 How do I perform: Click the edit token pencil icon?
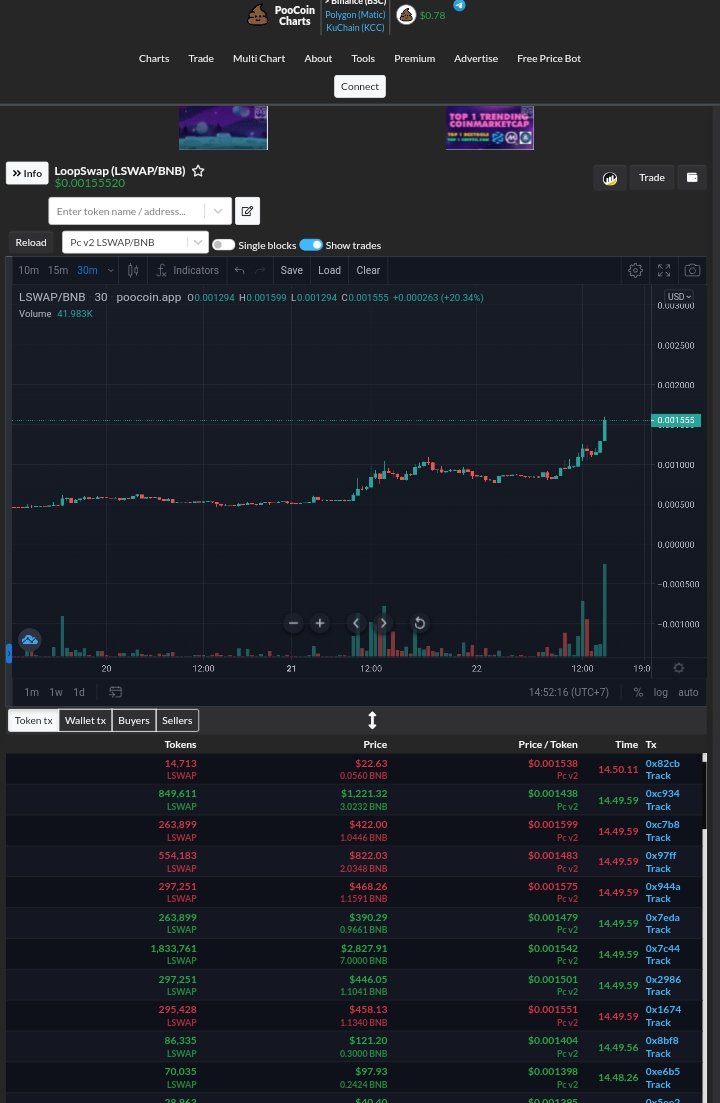[248, 211]
